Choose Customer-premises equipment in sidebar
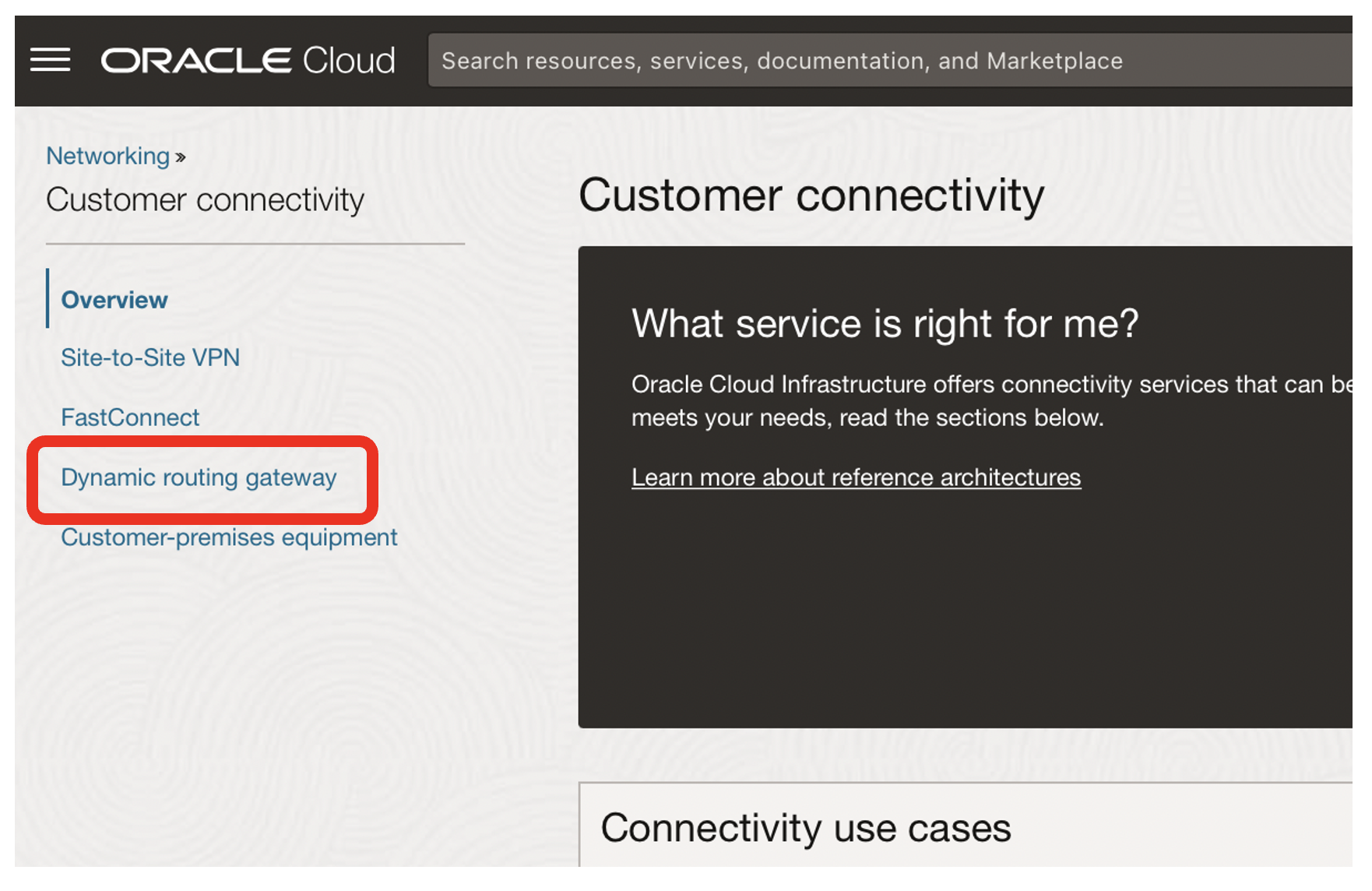 point(229,537)
